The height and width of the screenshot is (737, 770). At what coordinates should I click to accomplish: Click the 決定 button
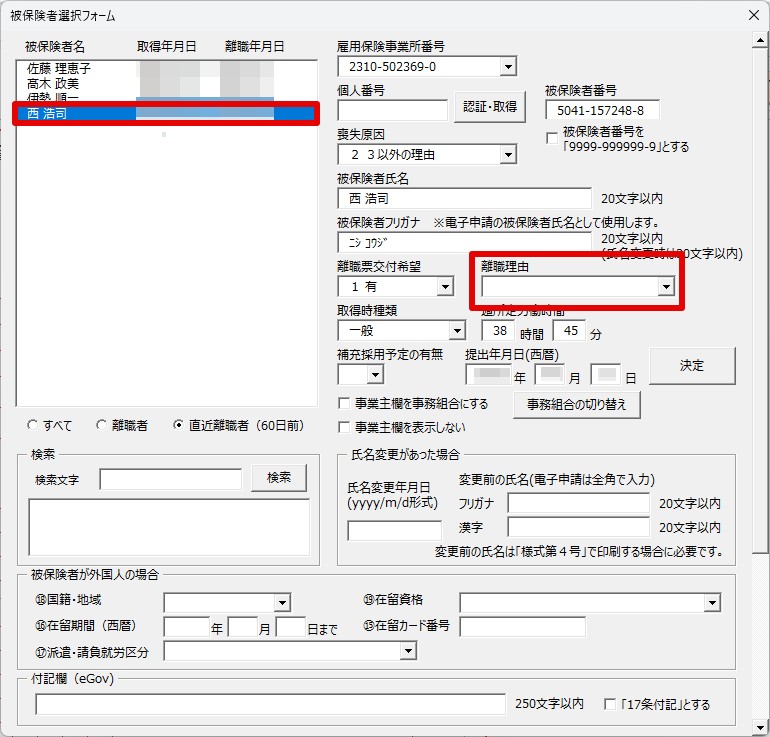point(692,365)
